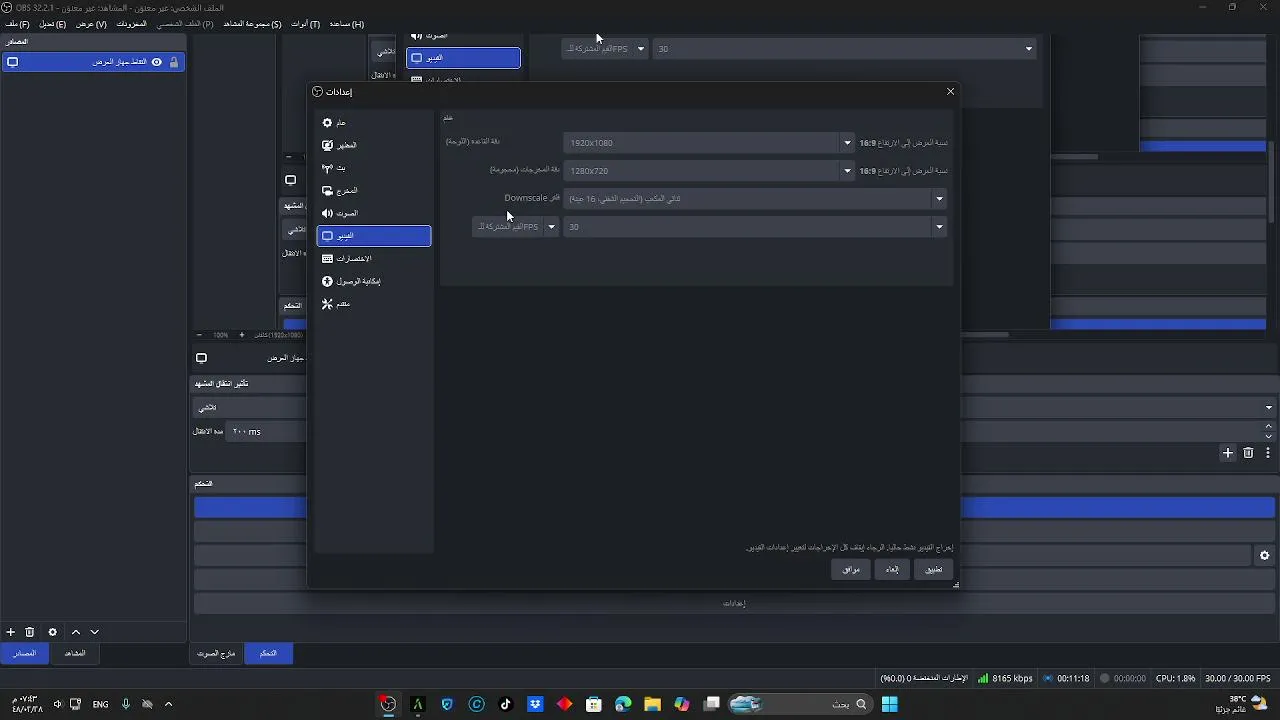This screenshot has height=720, width=1280.
Task: Add transition with plus icon
Action: point(1228,453)
